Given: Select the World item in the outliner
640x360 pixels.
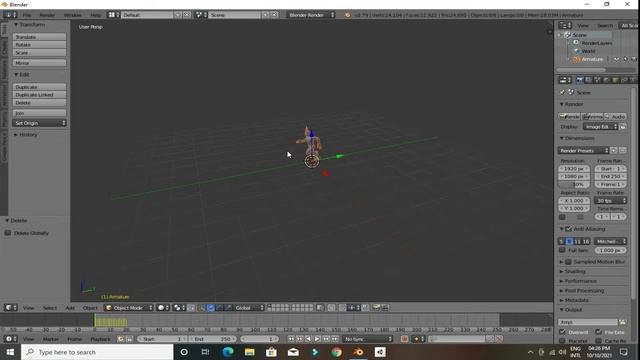Looking at the screenshot, I should click(588, 51).
